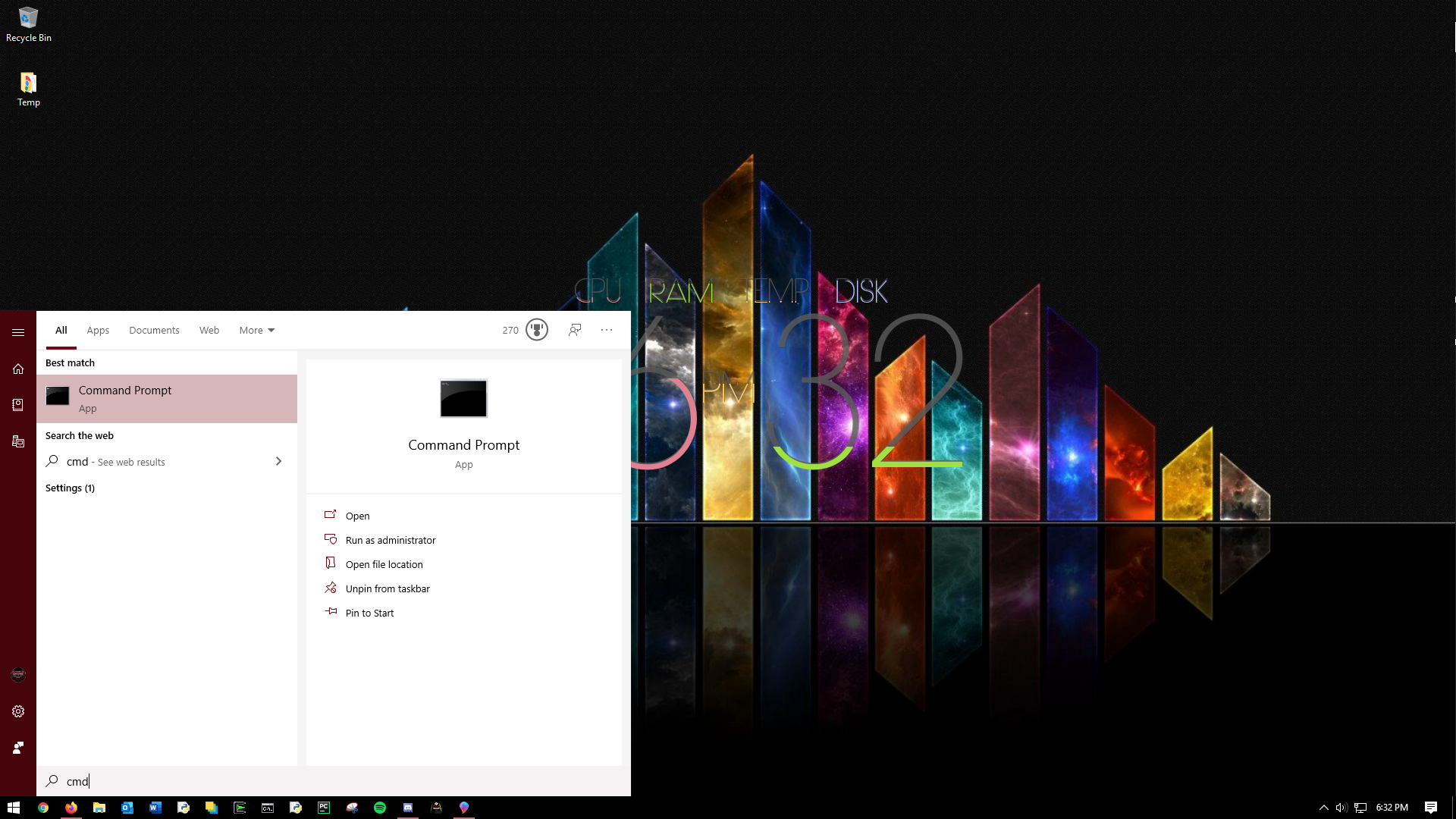
Task: Select the Documents search filter
Action: [154, 330]
